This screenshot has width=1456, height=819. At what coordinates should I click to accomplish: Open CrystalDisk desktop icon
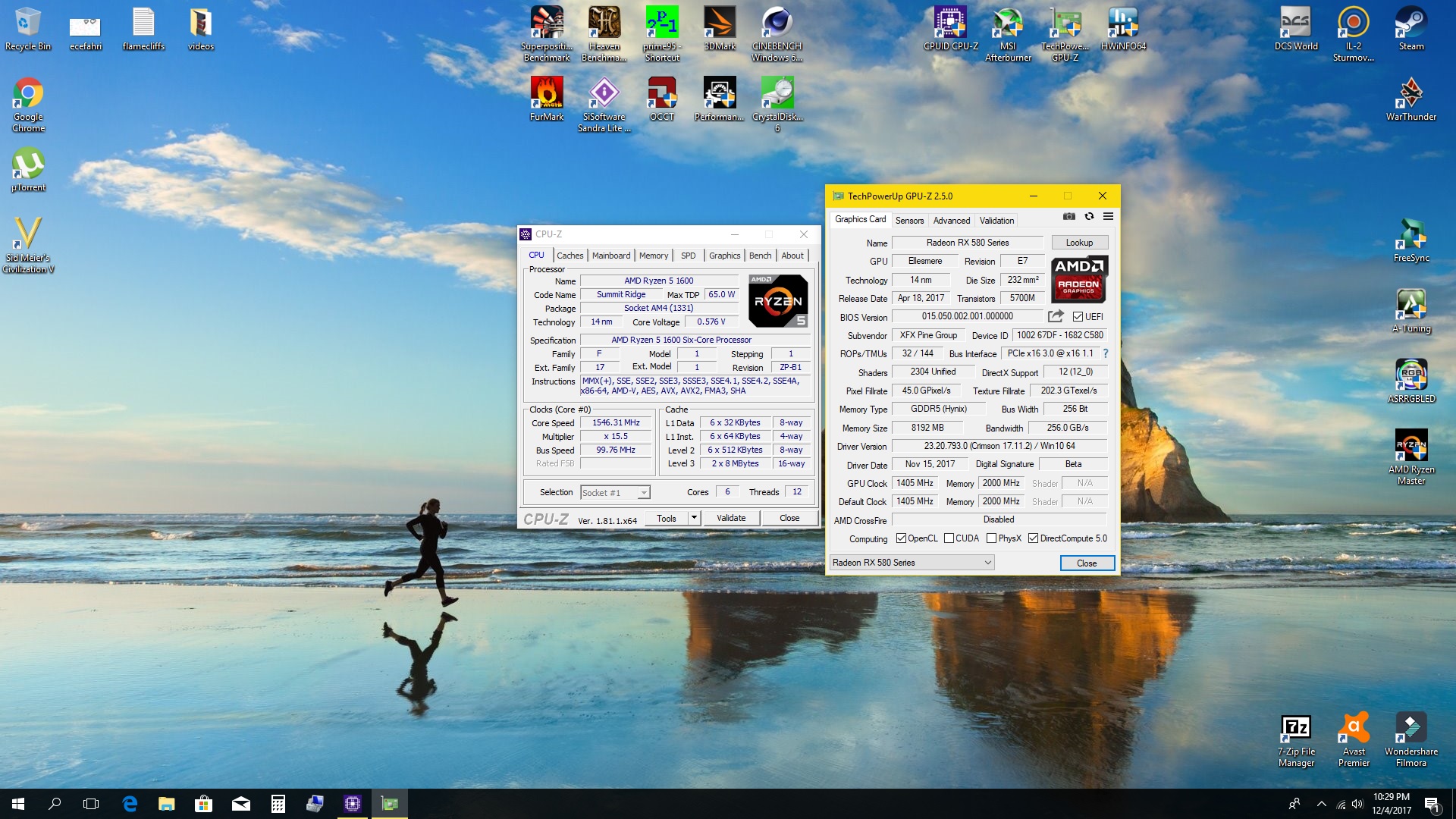[777, 105]
